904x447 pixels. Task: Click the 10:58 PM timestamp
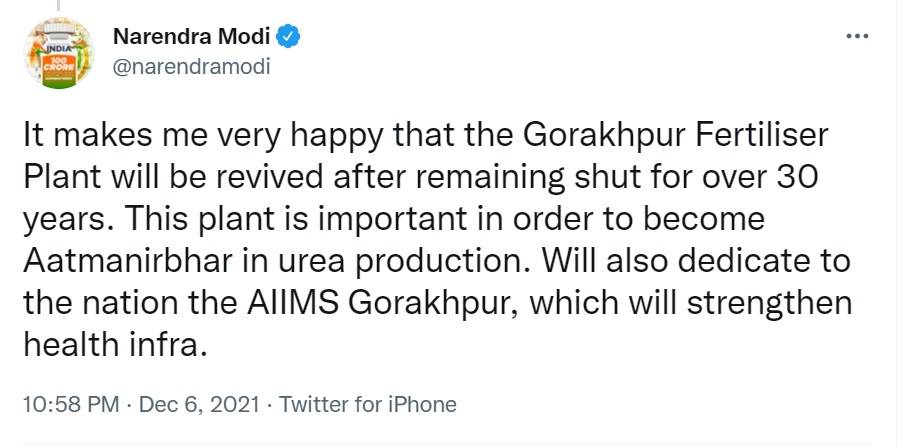tap(69, 405)
